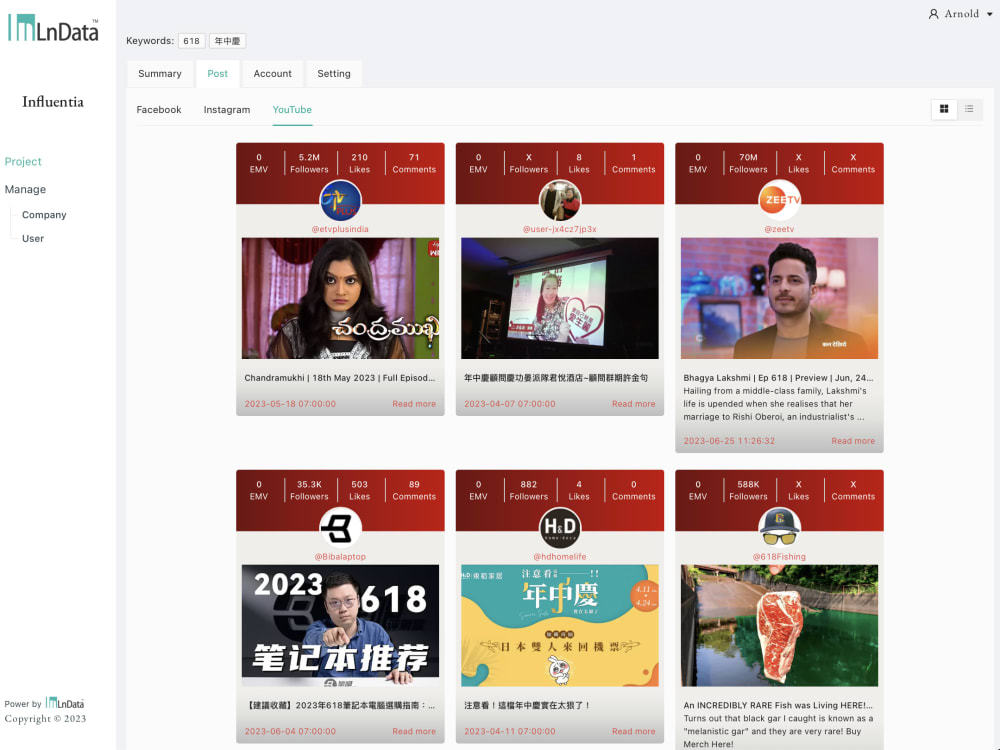The image size is (1000, 750).
Task: Click the 588K Followers stat
Action: [748, 490]
